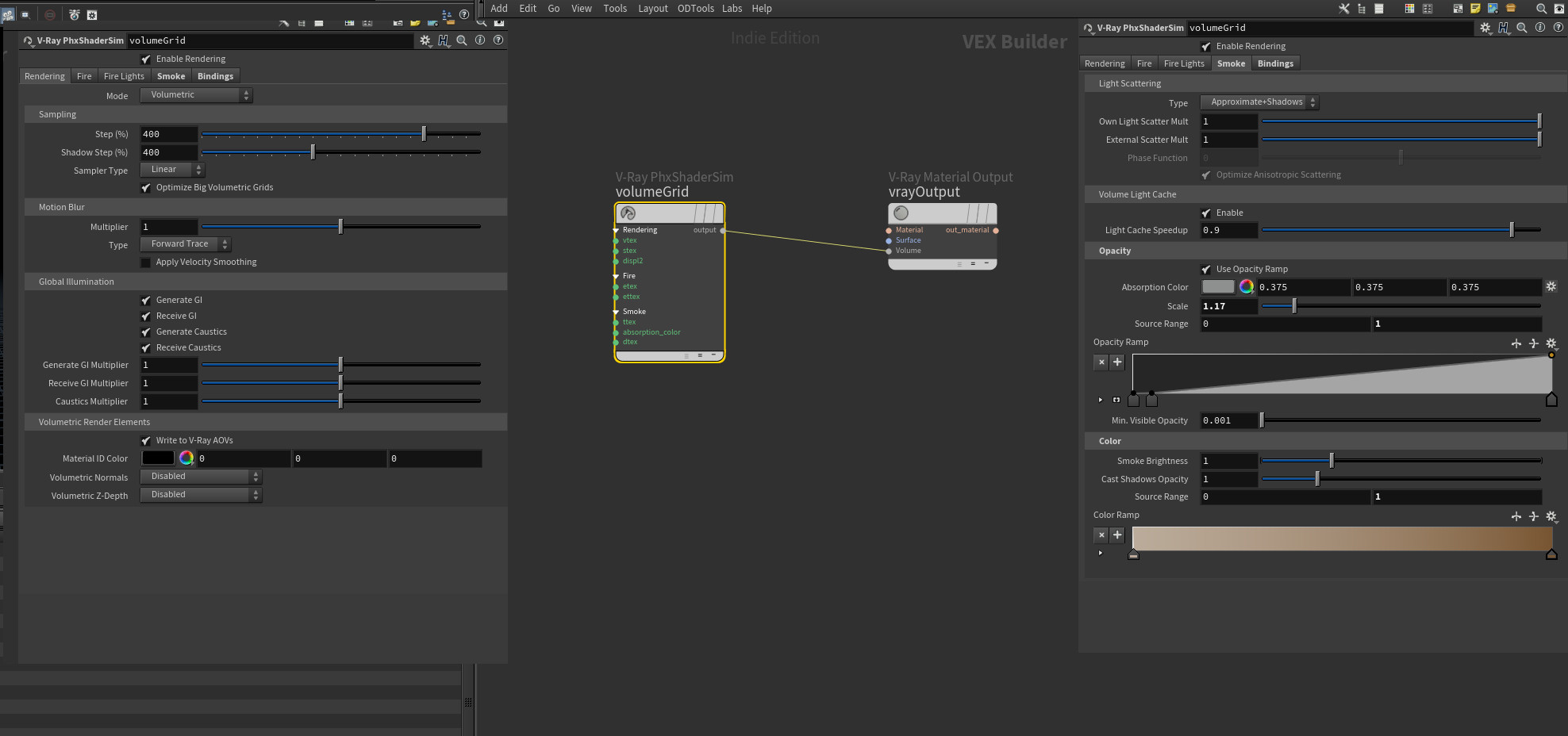Open Opacity Ramp gear options
Screen dimensions: 1568x736
tap(1551, 343)
